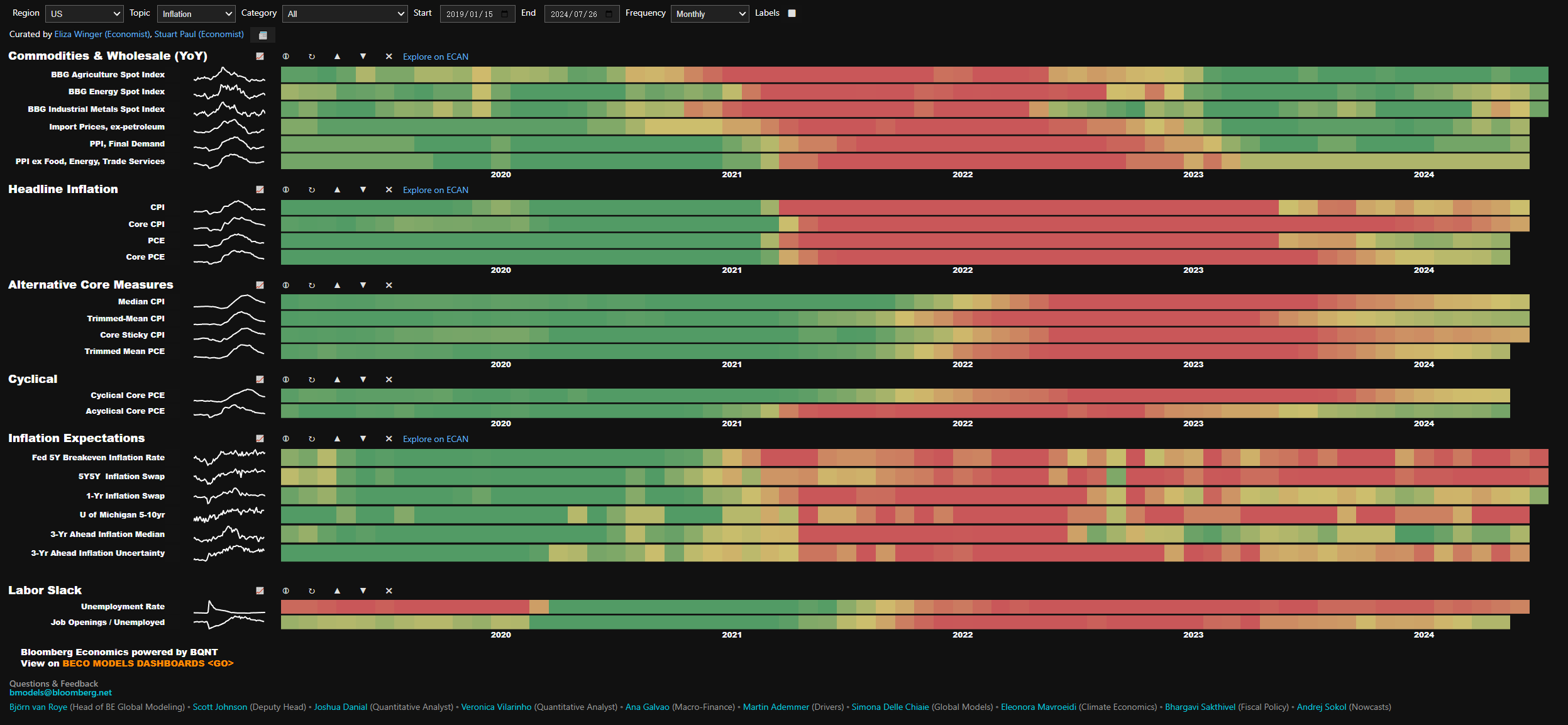
Task: Refresh the Alternative Core Measures section
Action: coord(312,285)
